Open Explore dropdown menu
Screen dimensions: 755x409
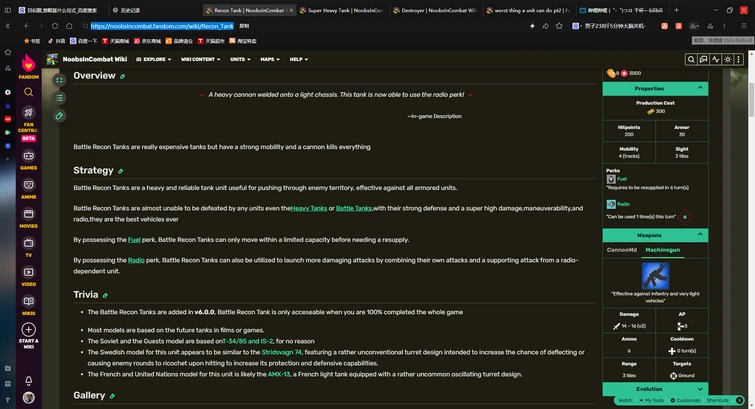coord(154,59)
